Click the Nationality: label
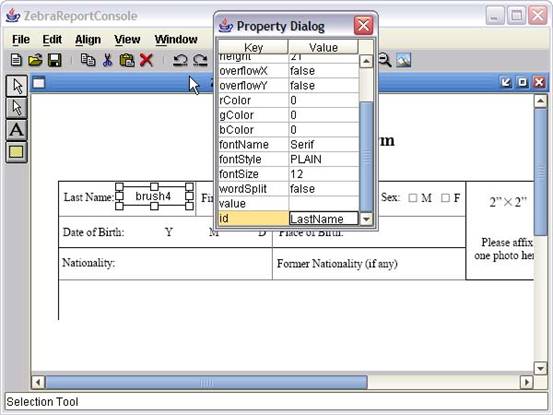Image resolution: width=553 pixels, height=415 pixels. (89, 263)
